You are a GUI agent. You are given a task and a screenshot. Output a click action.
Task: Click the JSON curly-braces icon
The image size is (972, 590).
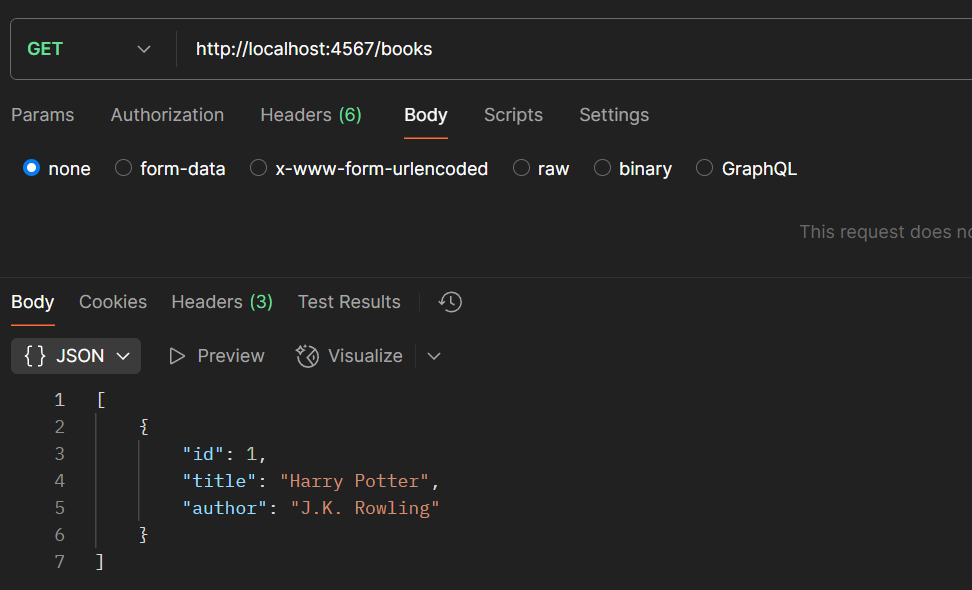[31, 355]
